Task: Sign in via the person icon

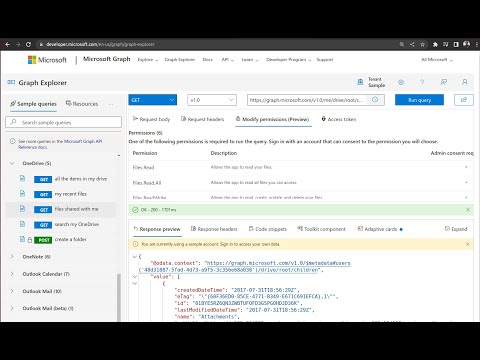Action: point(465,82)
